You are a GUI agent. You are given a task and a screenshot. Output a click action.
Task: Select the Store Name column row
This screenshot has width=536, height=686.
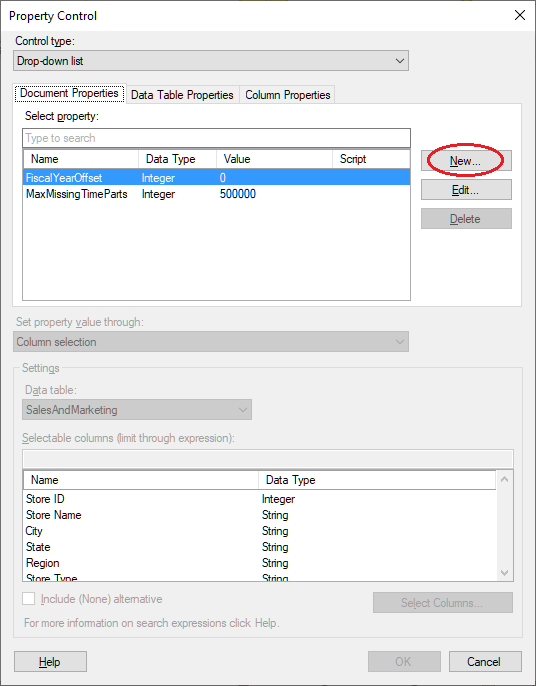point(259,515)
